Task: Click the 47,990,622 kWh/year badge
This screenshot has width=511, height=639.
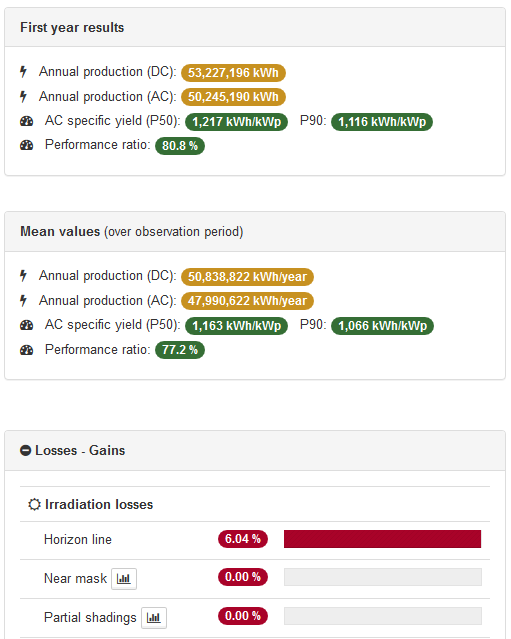Action: pos(247,301)
